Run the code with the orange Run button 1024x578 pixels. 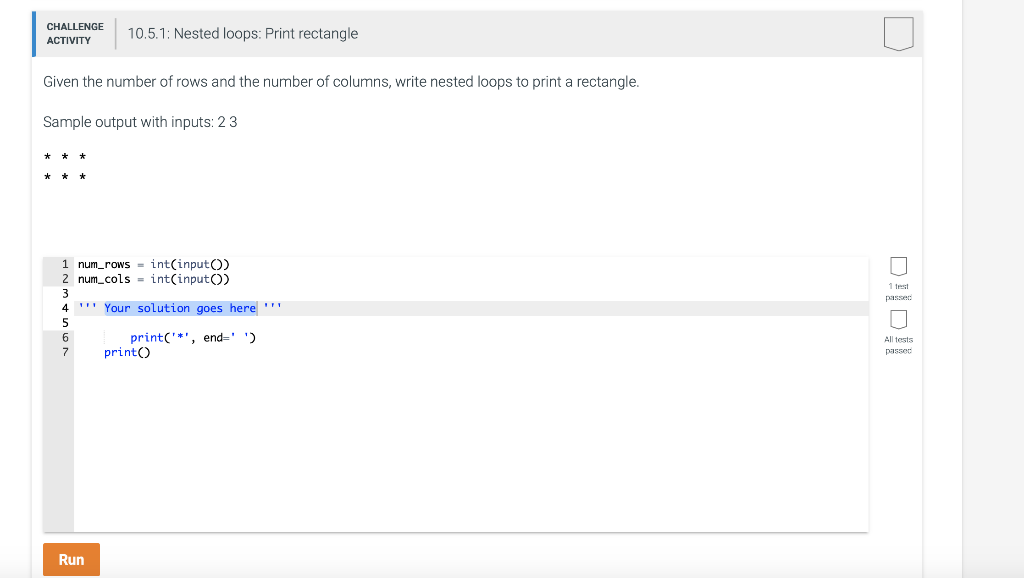pos(71,559)
